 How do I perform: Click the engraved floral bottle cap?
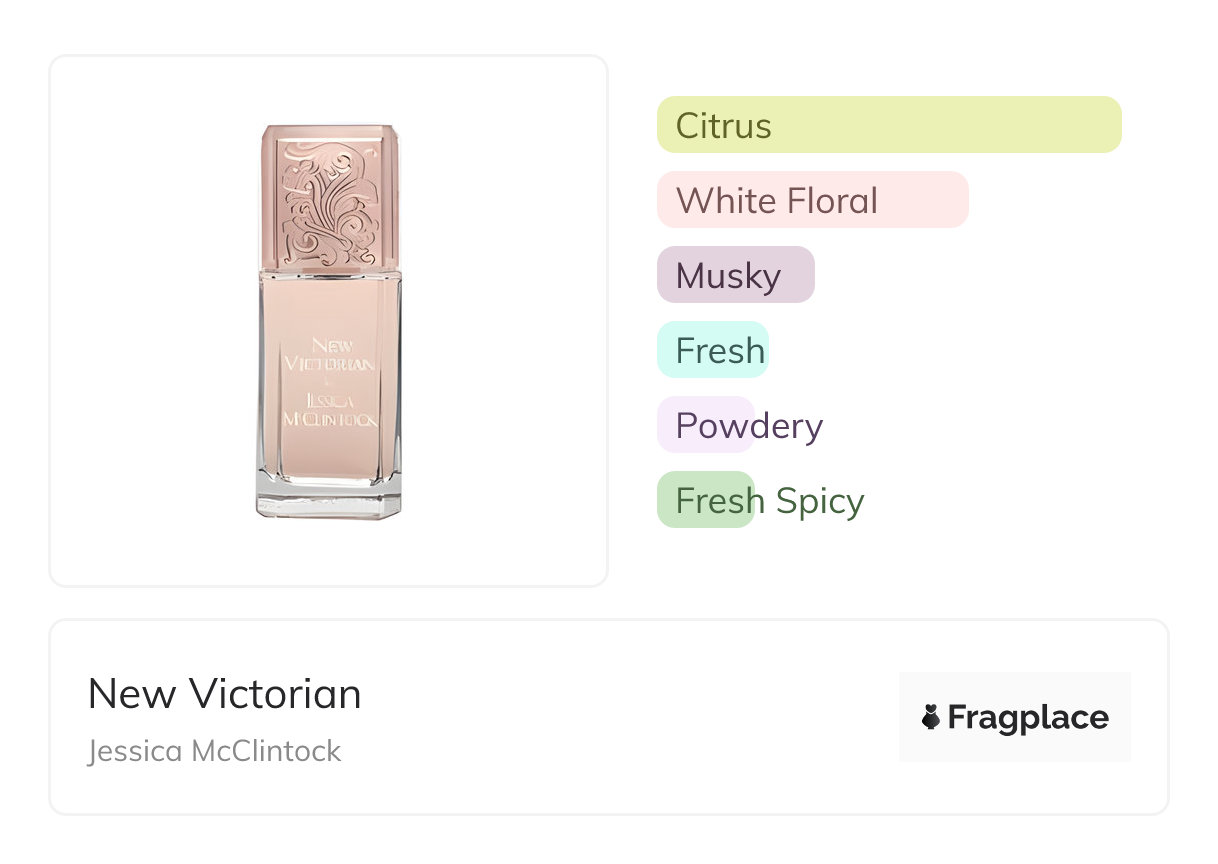(x=328, y=195)
